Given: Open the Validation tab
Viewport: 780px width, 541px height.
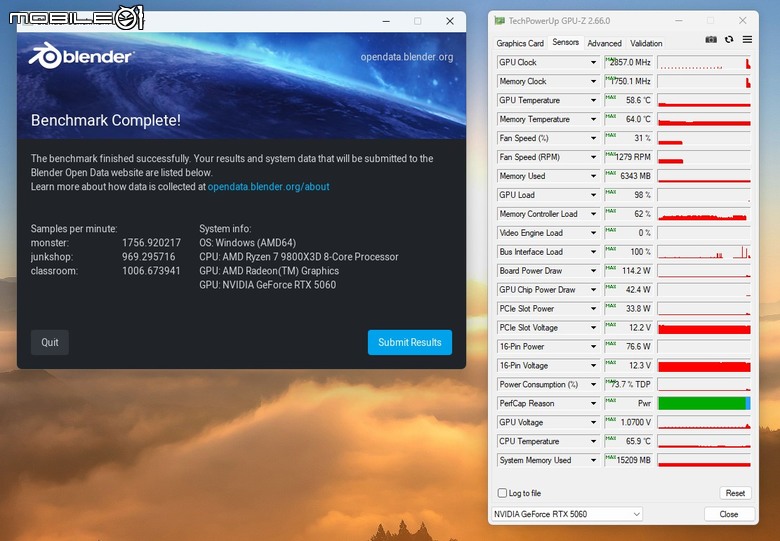Looking at the screenshot, I should pos(646,43).
